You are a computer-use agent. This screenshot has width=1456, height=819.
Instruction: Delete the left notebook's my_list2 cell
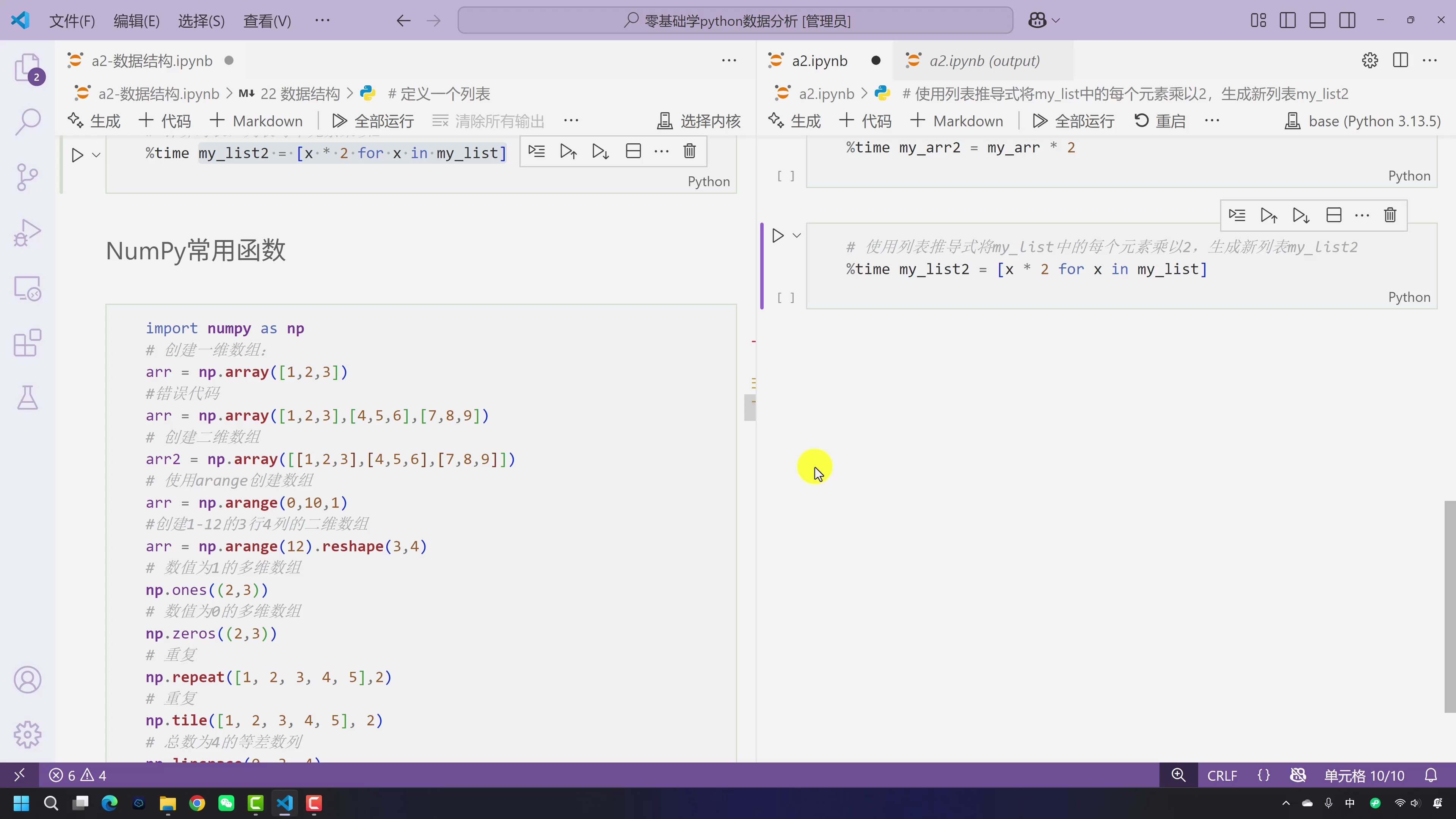(x=690, y=152)
